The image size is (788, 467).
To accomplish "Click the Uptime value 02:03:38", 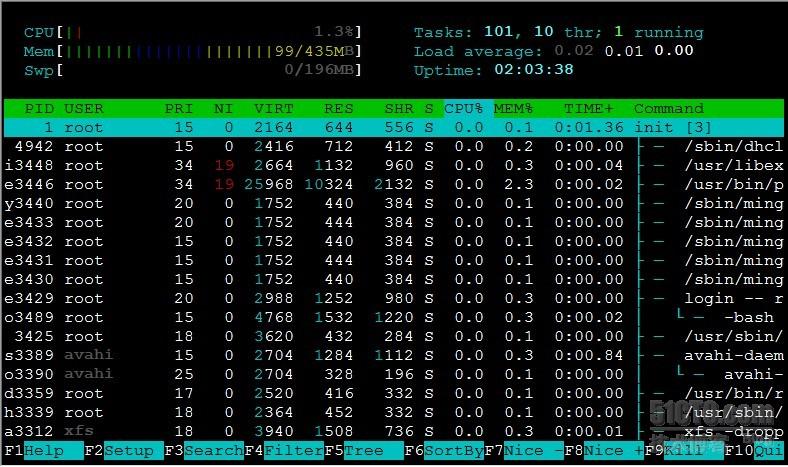I will [534, 70].
